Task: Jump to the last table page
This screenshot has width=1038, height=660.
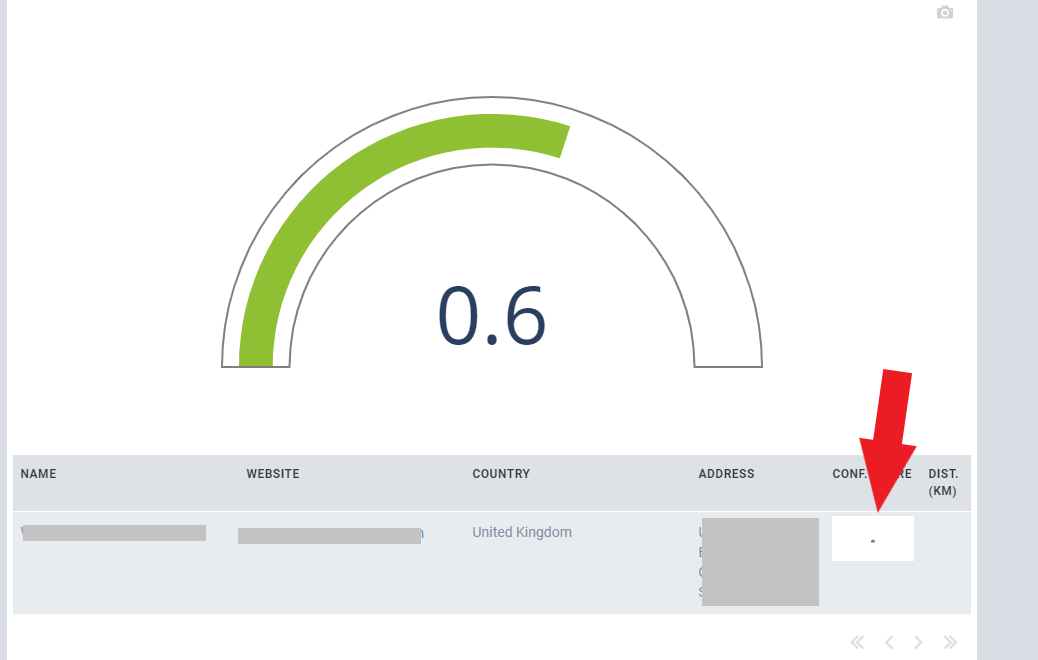Action: [950, 642]
